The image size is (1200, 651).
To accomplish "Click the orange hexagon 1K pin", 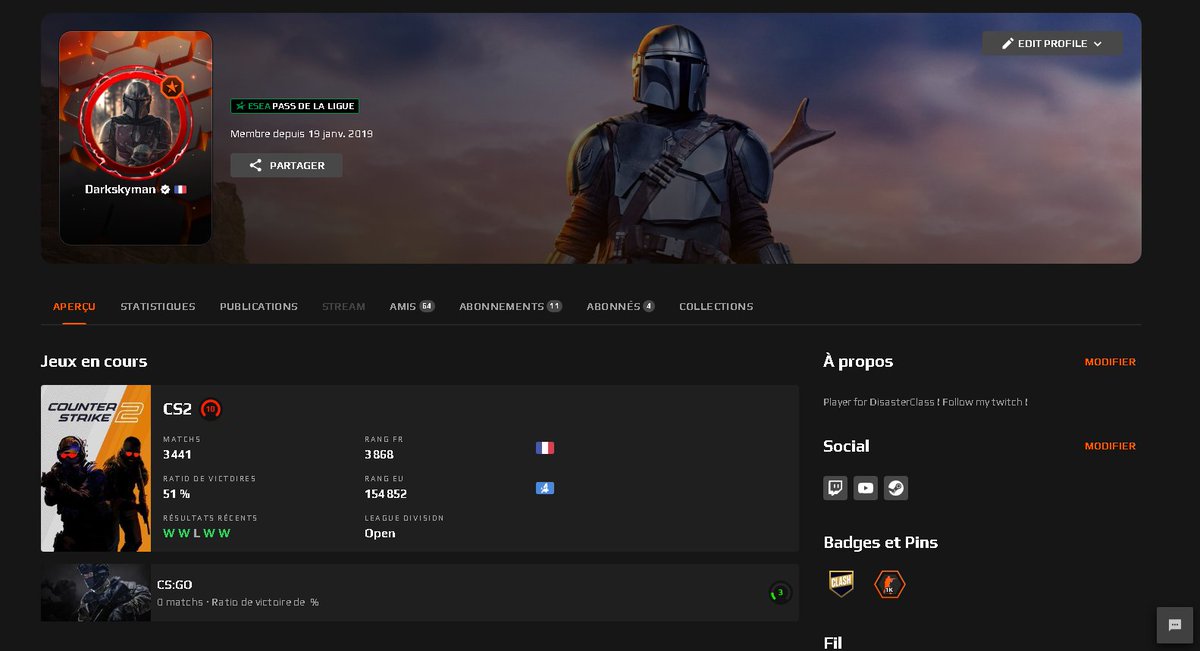I will pyautogui.click(x=889, y=584).
